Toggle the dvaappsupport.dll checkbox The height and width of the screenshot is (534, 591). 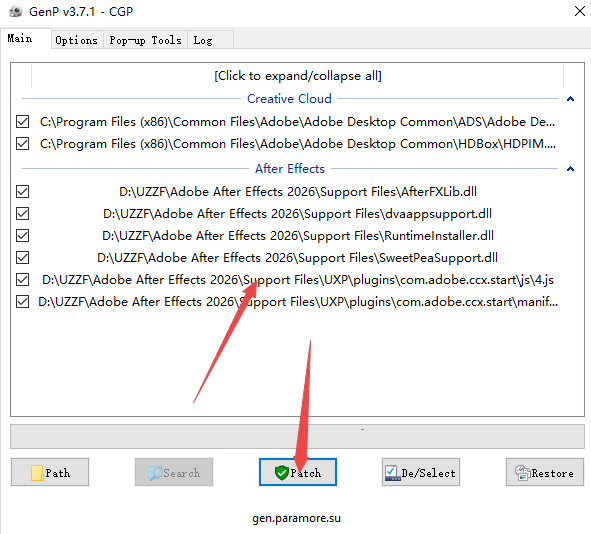click(23, 214)
